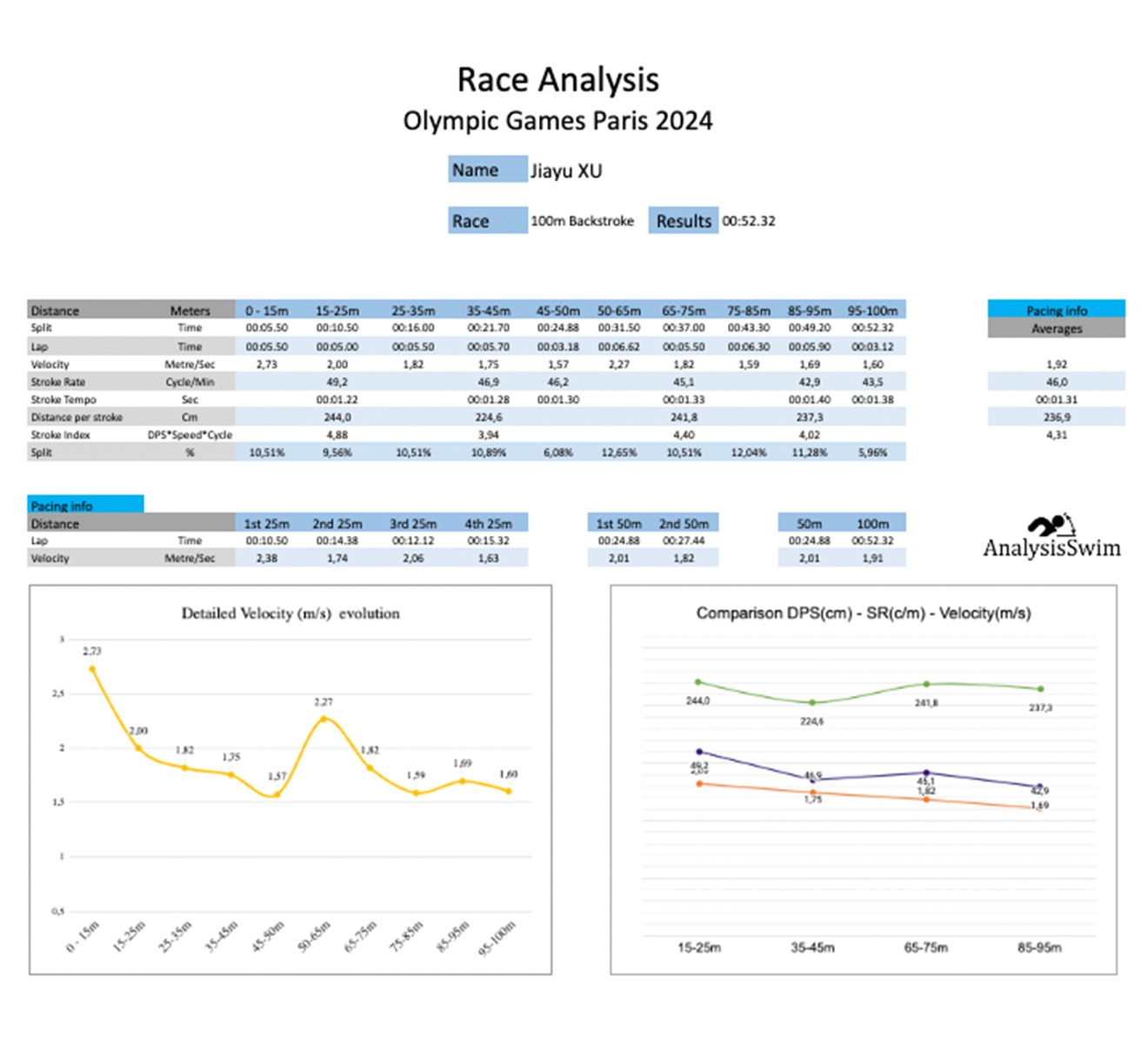Click the Pacing info header above Averages

click(1056, 310)
